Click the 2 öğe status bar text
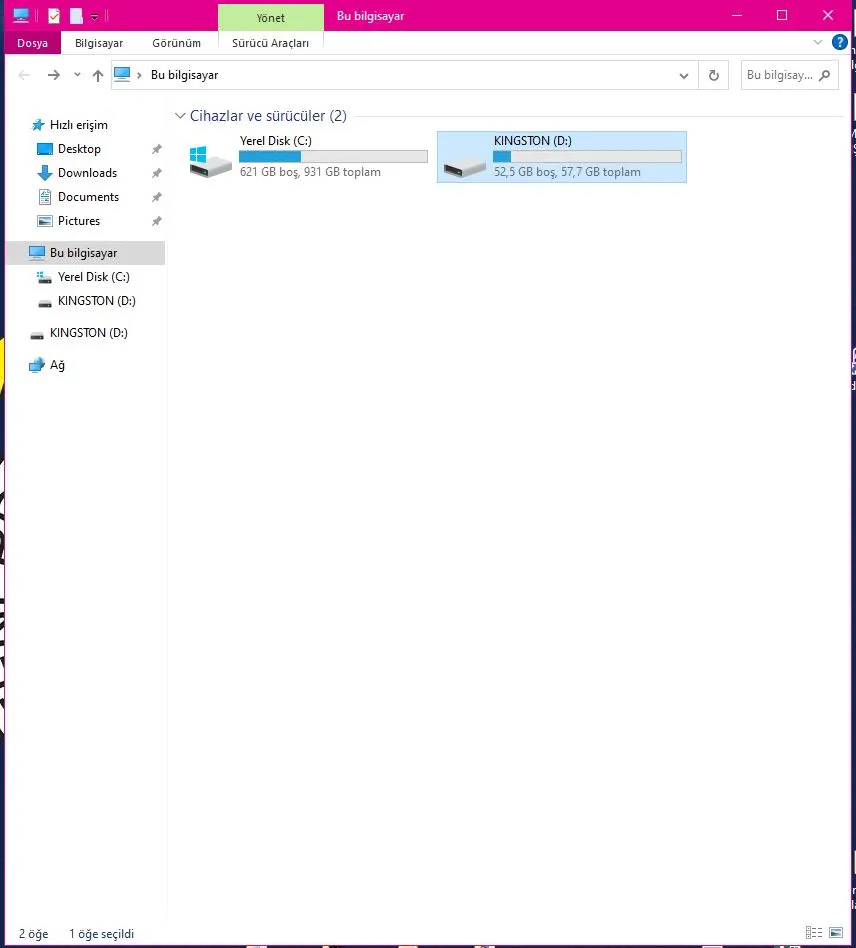The image size is (856, 948). pyautogui.click(x=33, y=934)
